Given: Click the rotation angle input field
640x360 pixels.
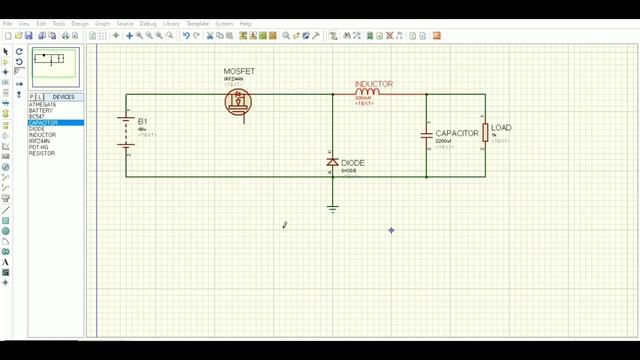Looking at the screenshot, I should pos(19,72).
